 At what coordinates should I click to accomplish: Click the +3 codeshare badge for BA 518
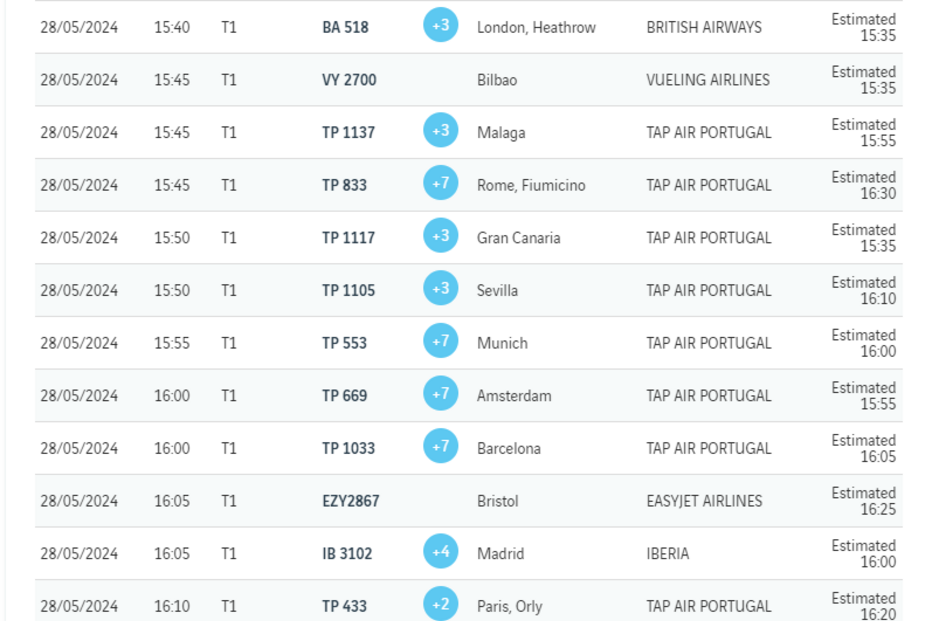click(441, 25)
